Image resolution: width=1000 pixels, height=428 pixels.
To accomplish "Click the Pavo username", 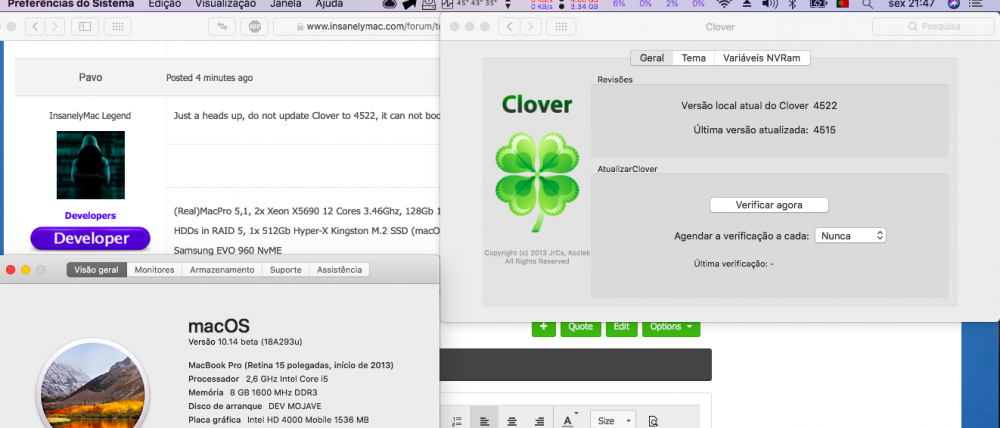I will point(91,77).
